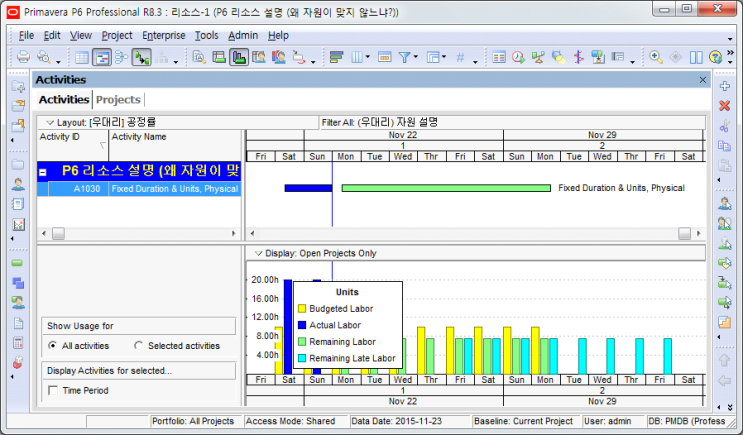Open the Enterprise menu

[x=163, y=36]
